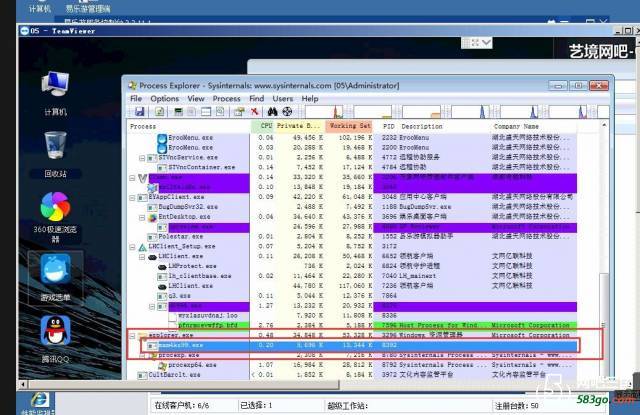Collapse the explorer.exe tree node

pyautogui.click(x=132, y=336)
